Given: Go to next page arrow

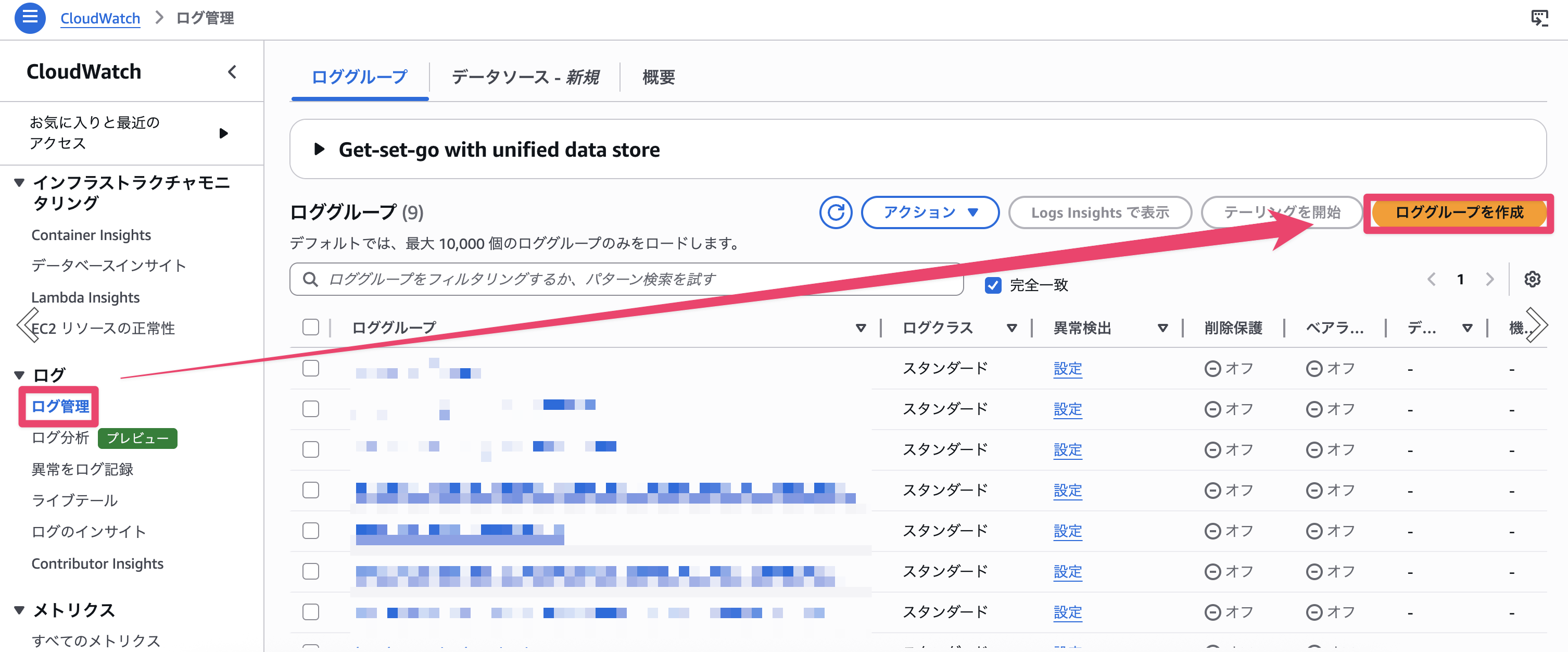Looking at the screenshot, I should click(x=1489, y=280).
